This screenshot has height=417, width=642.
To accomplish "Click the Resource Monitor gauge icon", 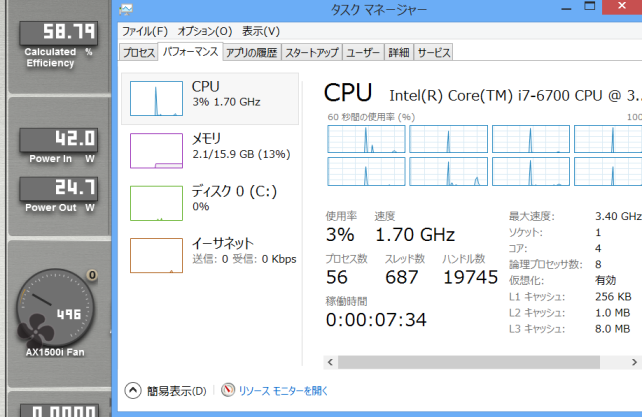I will coord(228,390).
